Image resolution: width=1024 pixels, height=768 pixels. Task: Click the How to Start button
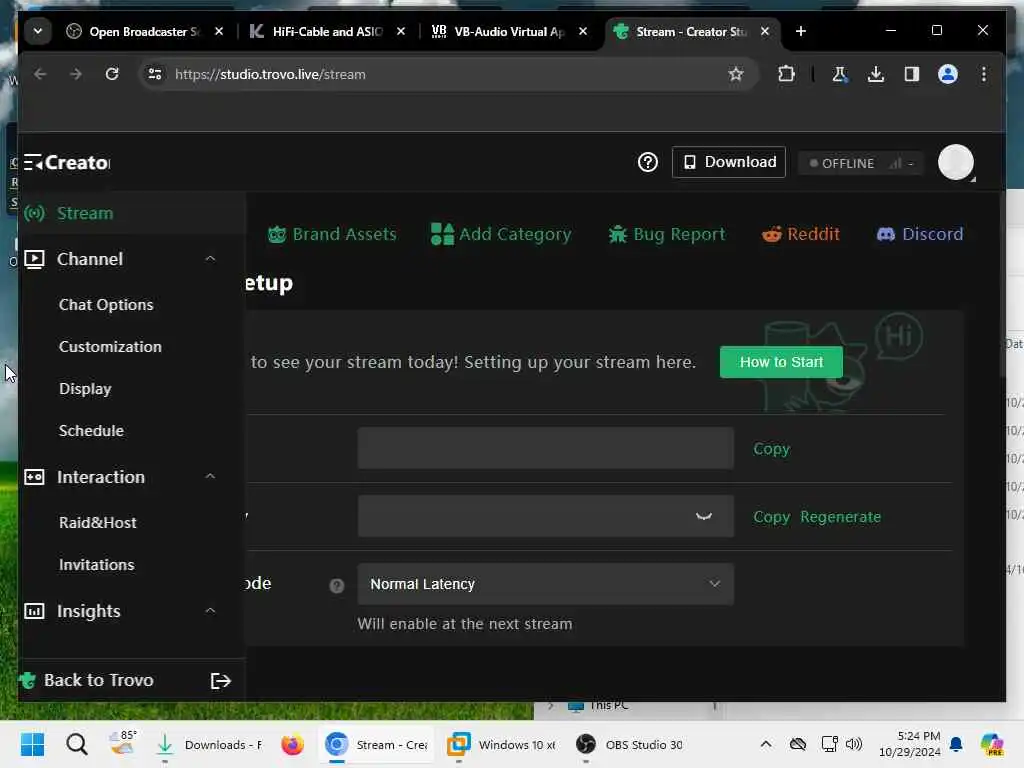coord(781,362)
